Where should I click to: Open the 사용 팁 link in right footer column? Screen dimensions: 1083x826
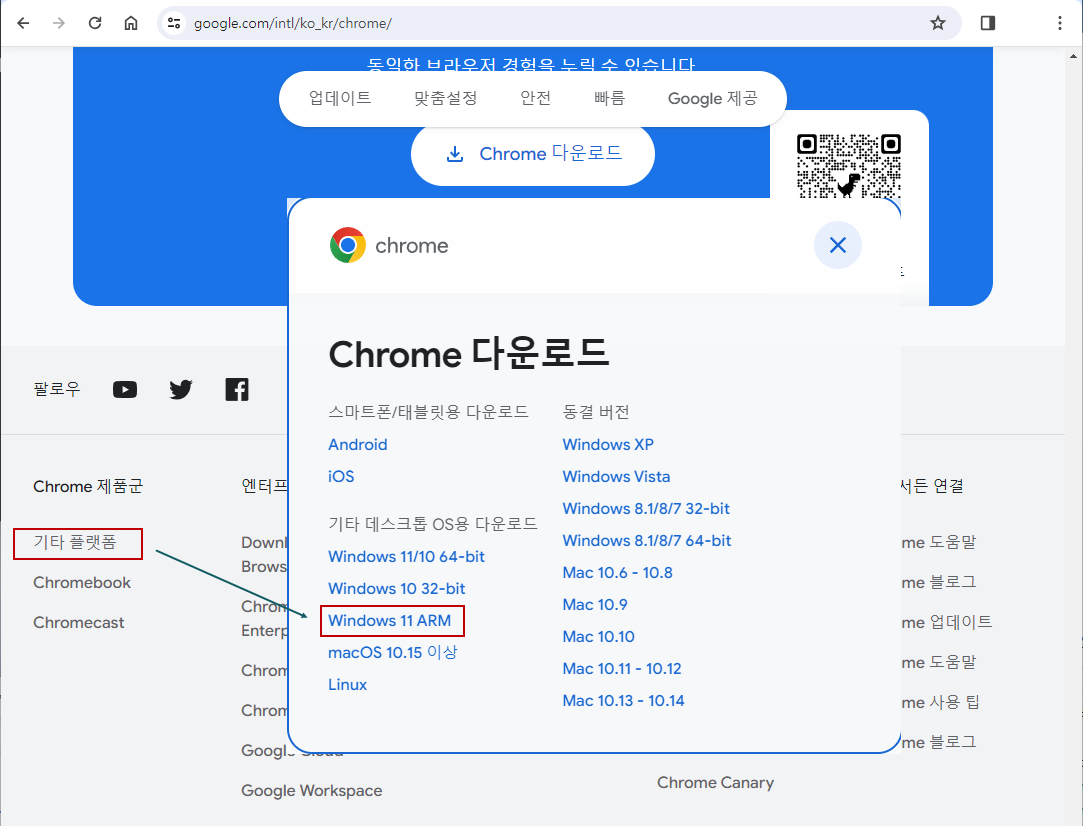point(941,702)
